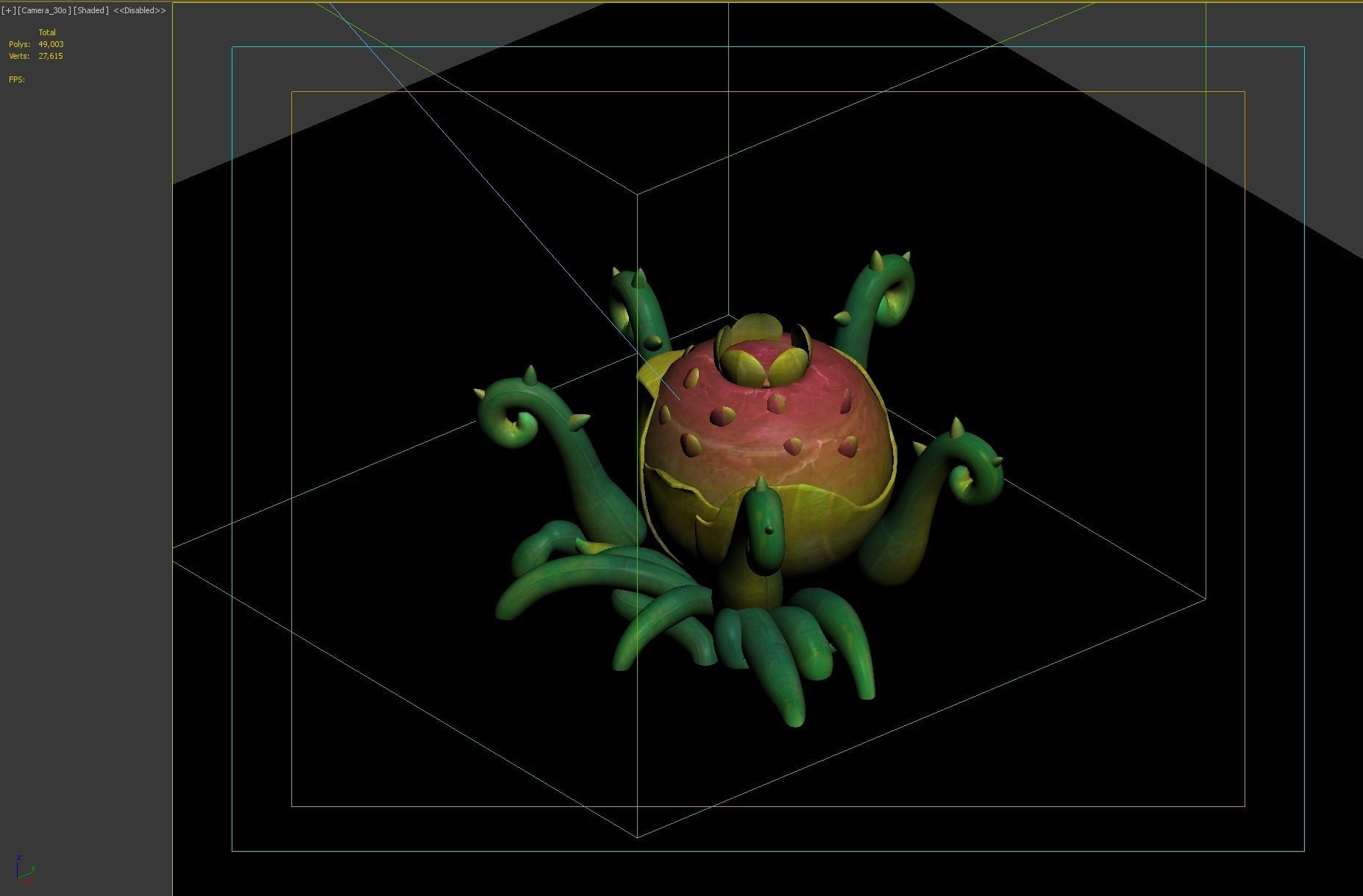Click the 'Verts:' statistics label
The height and width of the screenshot is (896, 1363).
point(19,56)
